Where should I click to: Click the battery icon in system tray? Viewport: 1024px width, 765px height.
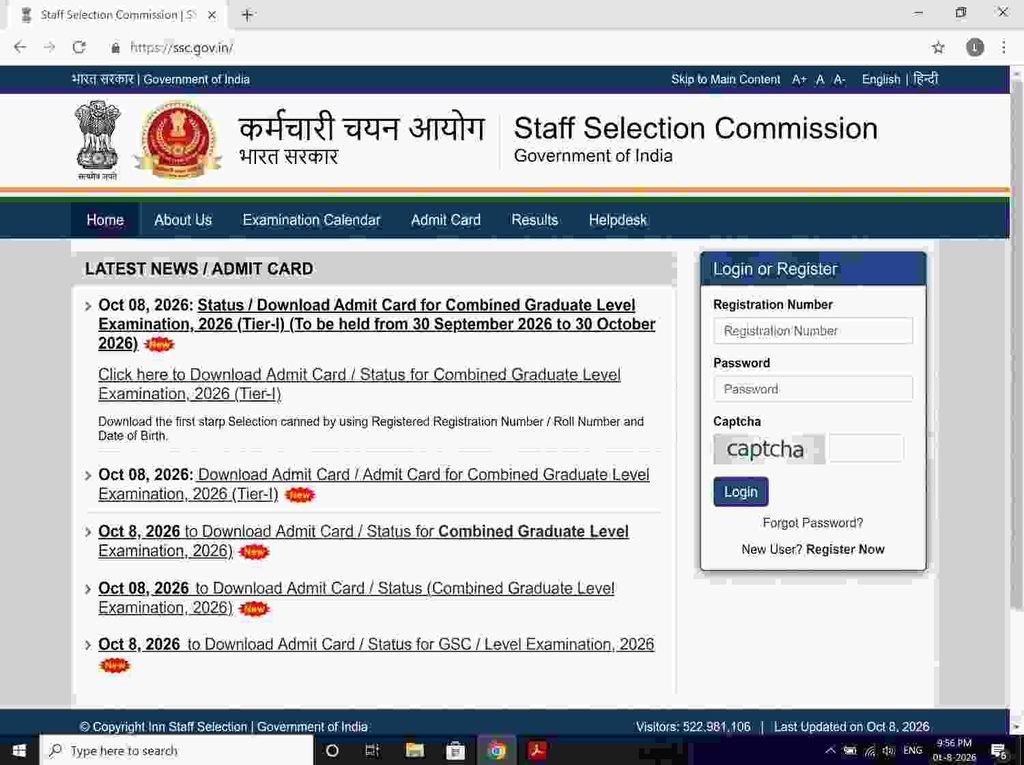[850, 751]
